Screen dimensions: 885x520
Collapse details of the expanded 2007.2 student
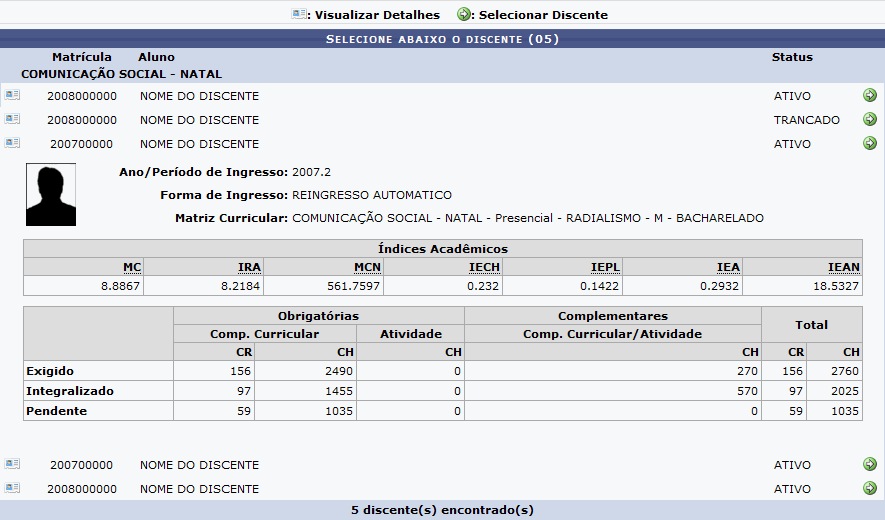click(12, 143)
